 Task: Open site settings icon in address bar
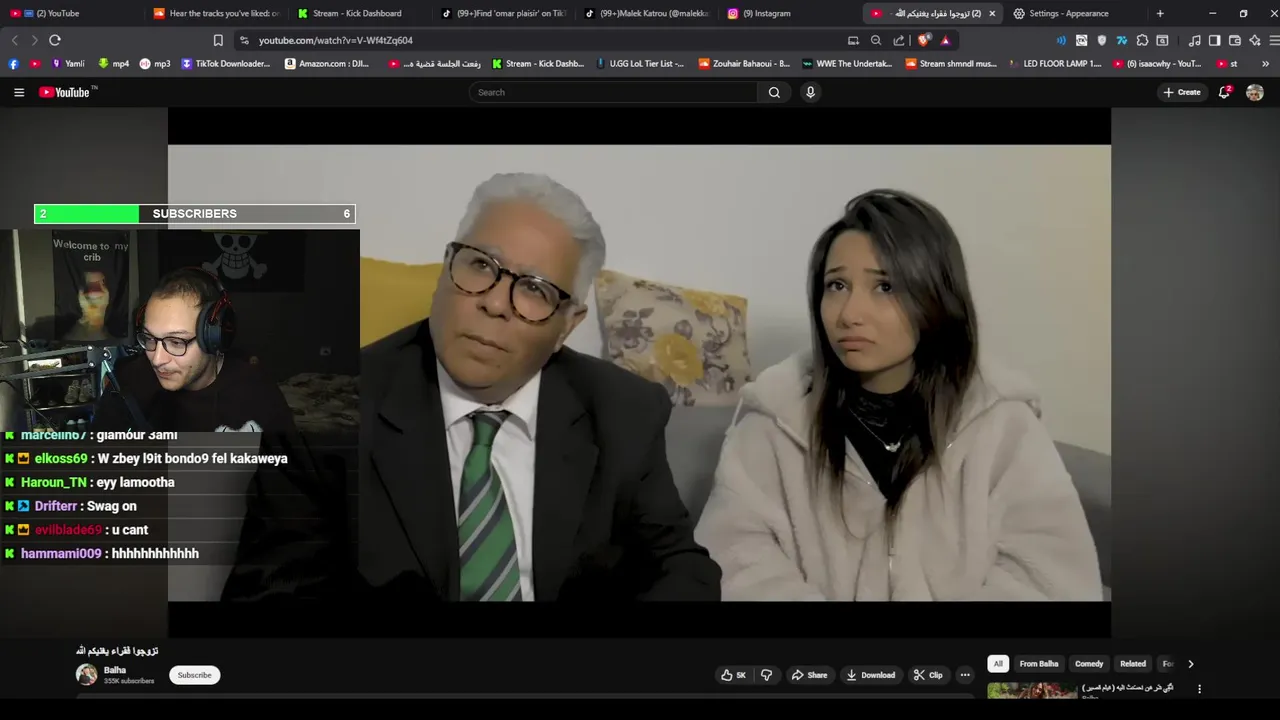[x=244, y=40]
